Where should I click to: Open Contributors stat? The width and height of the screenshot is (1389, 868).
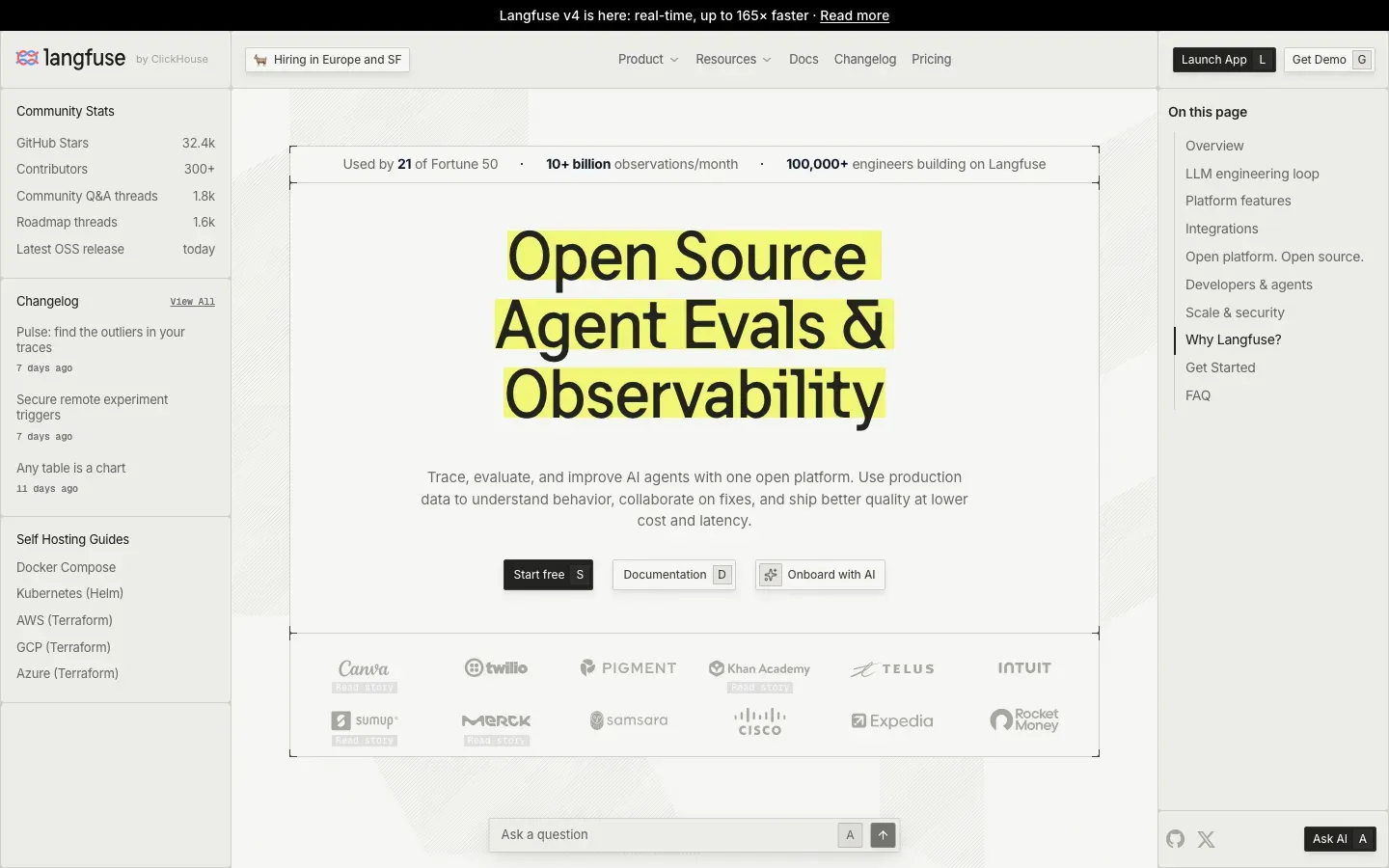tap(116, 169)
